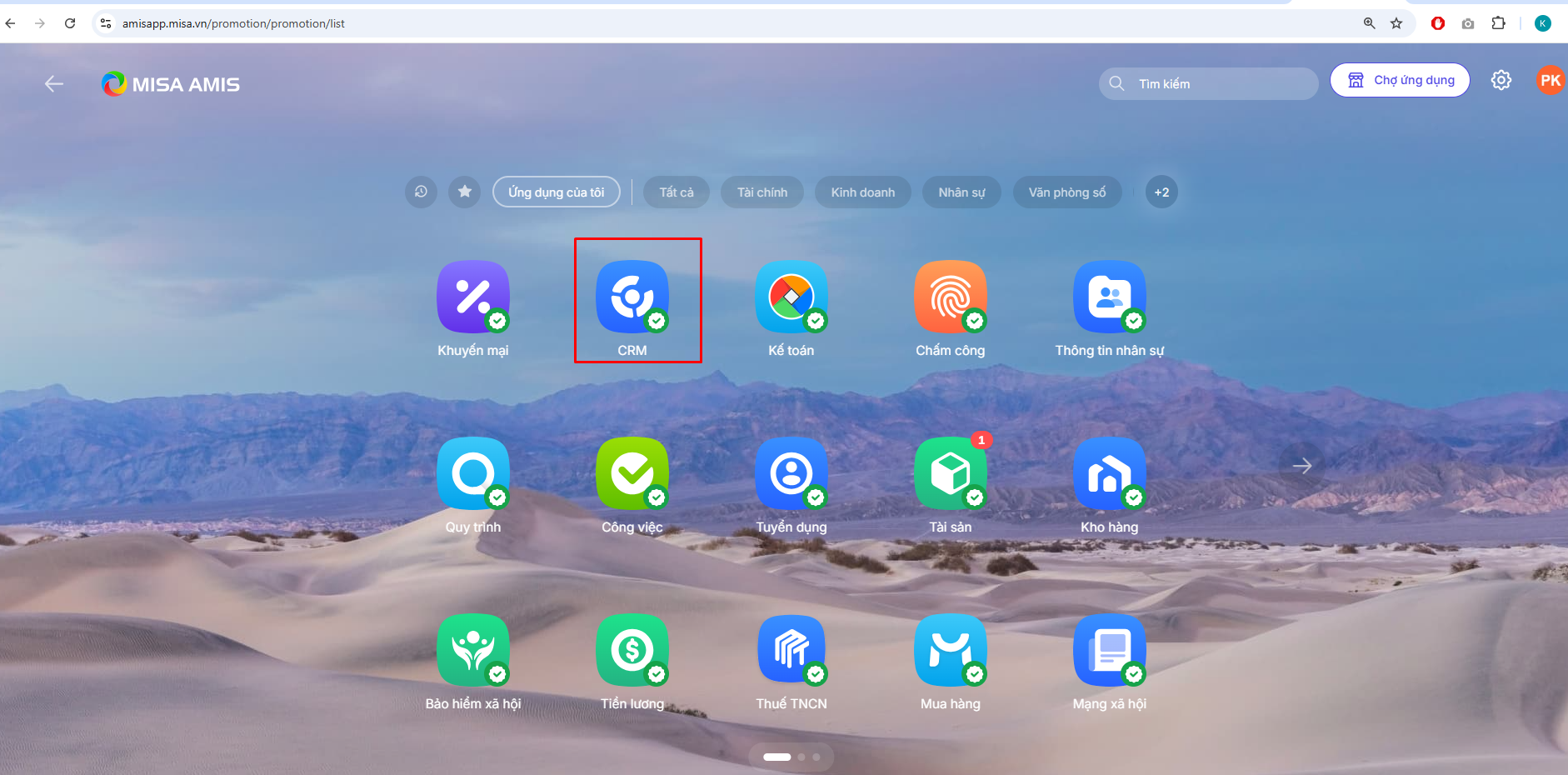Open the Tiền lương payroll app
Viewport: 1568px width, 775px height.
pyautogui.click(x=632, y=651)
